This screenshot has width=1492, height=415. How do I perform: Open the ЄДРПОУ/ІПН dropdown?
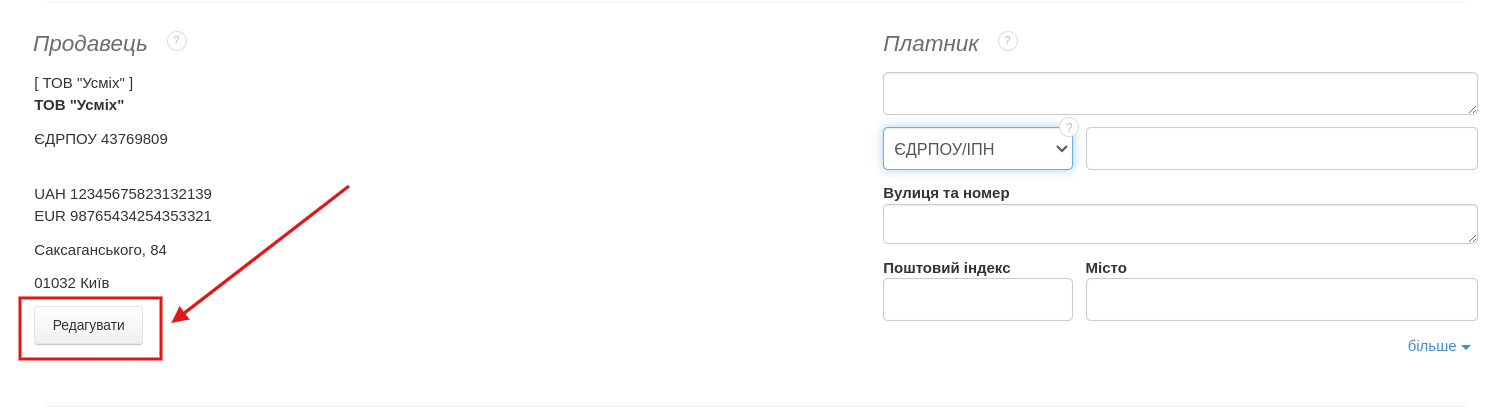click(x=977, y=149)
